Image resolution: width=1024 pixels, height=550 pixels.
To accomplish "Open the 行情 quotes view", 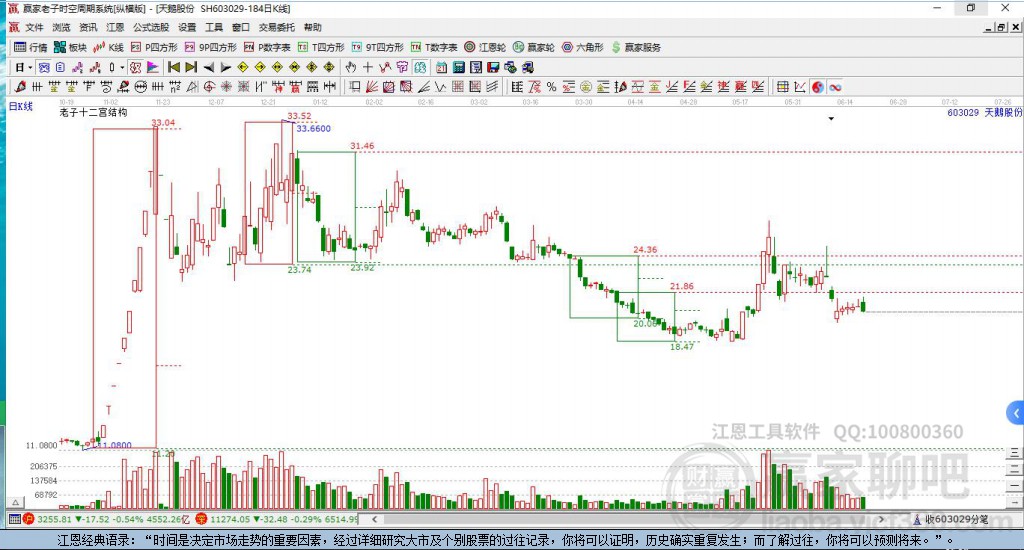I will point(31,47).
